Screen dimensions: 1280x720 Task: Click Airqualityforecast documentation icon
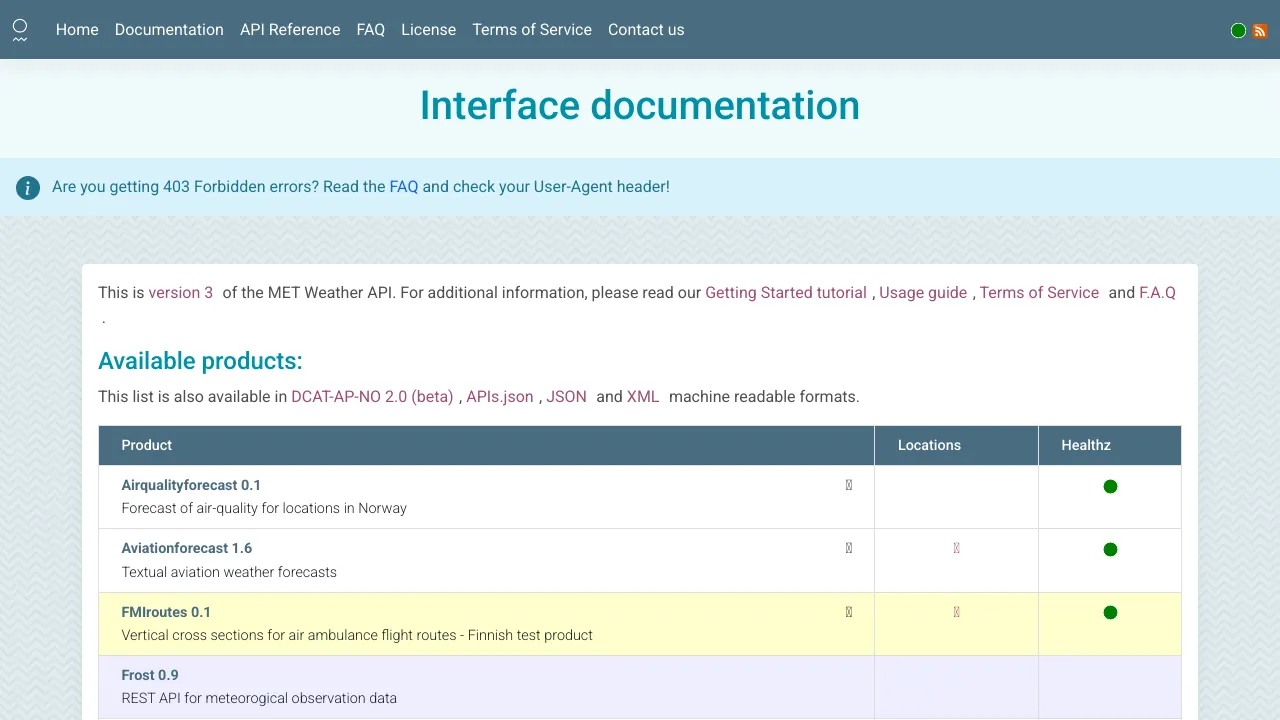(849, 485)
